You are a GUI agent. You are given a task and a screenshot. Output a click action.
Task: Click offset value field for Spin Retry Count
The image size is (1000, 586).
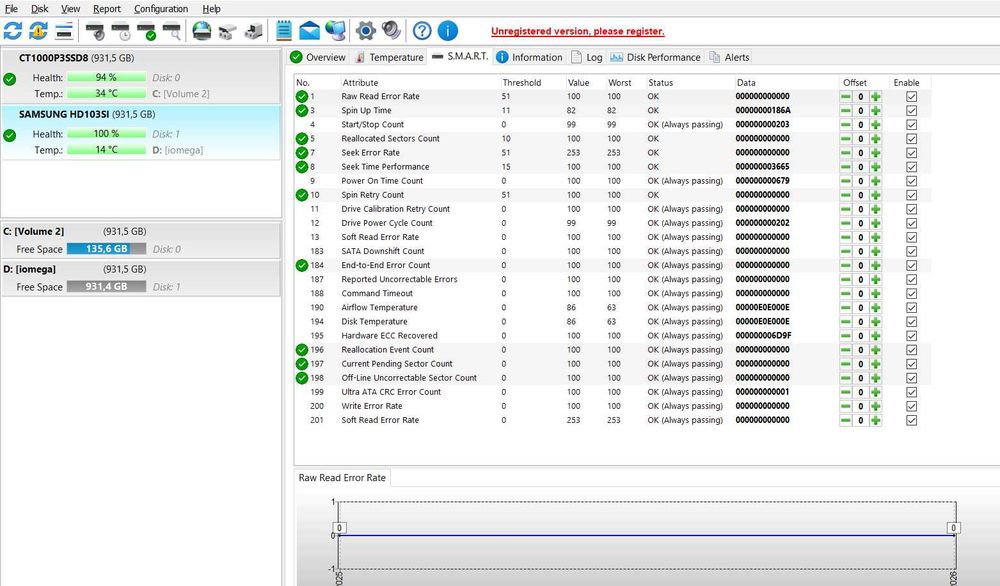pyautogui.click(x=860, y=195)
